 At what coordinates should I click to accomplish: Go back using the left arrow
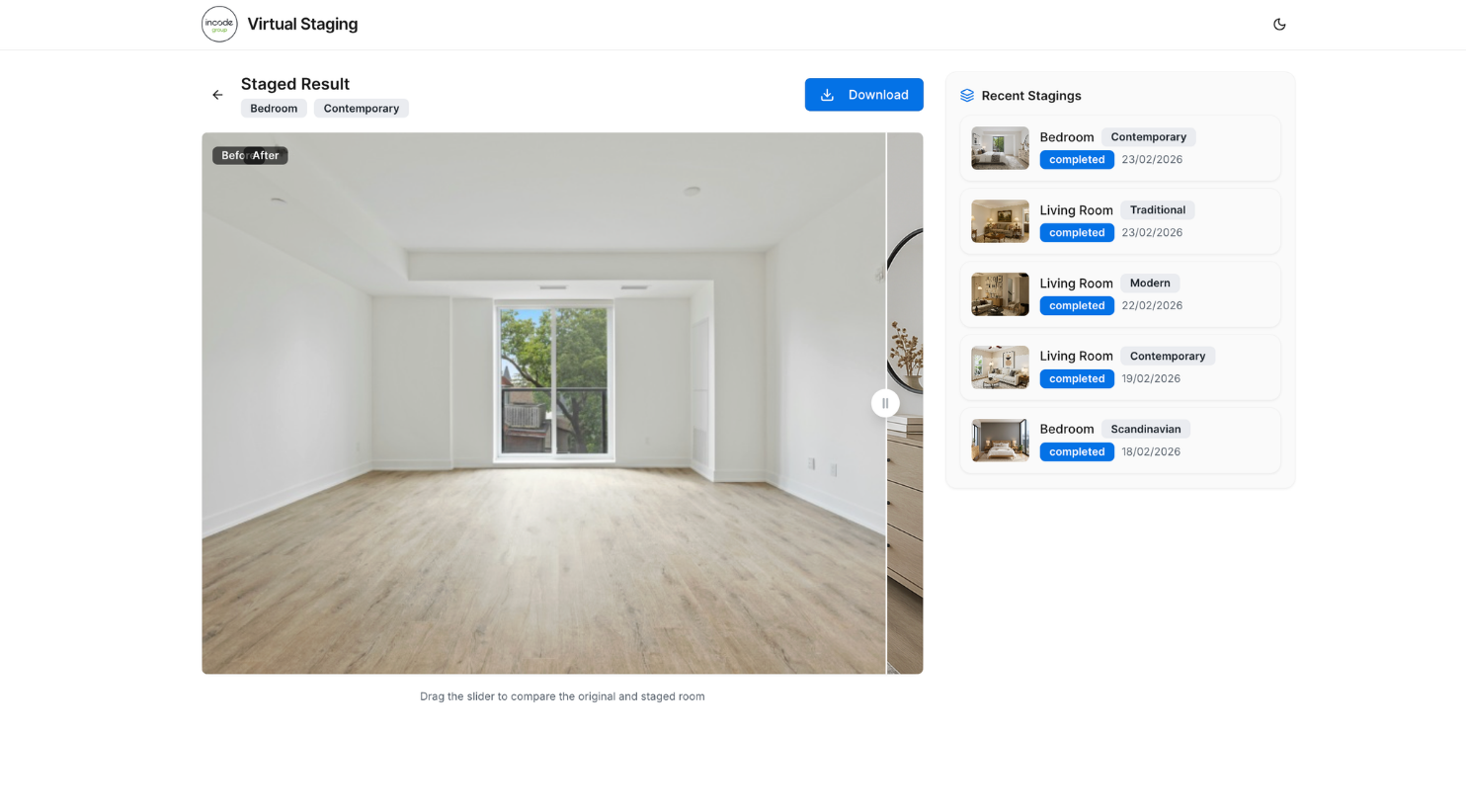tap(217, 95)
